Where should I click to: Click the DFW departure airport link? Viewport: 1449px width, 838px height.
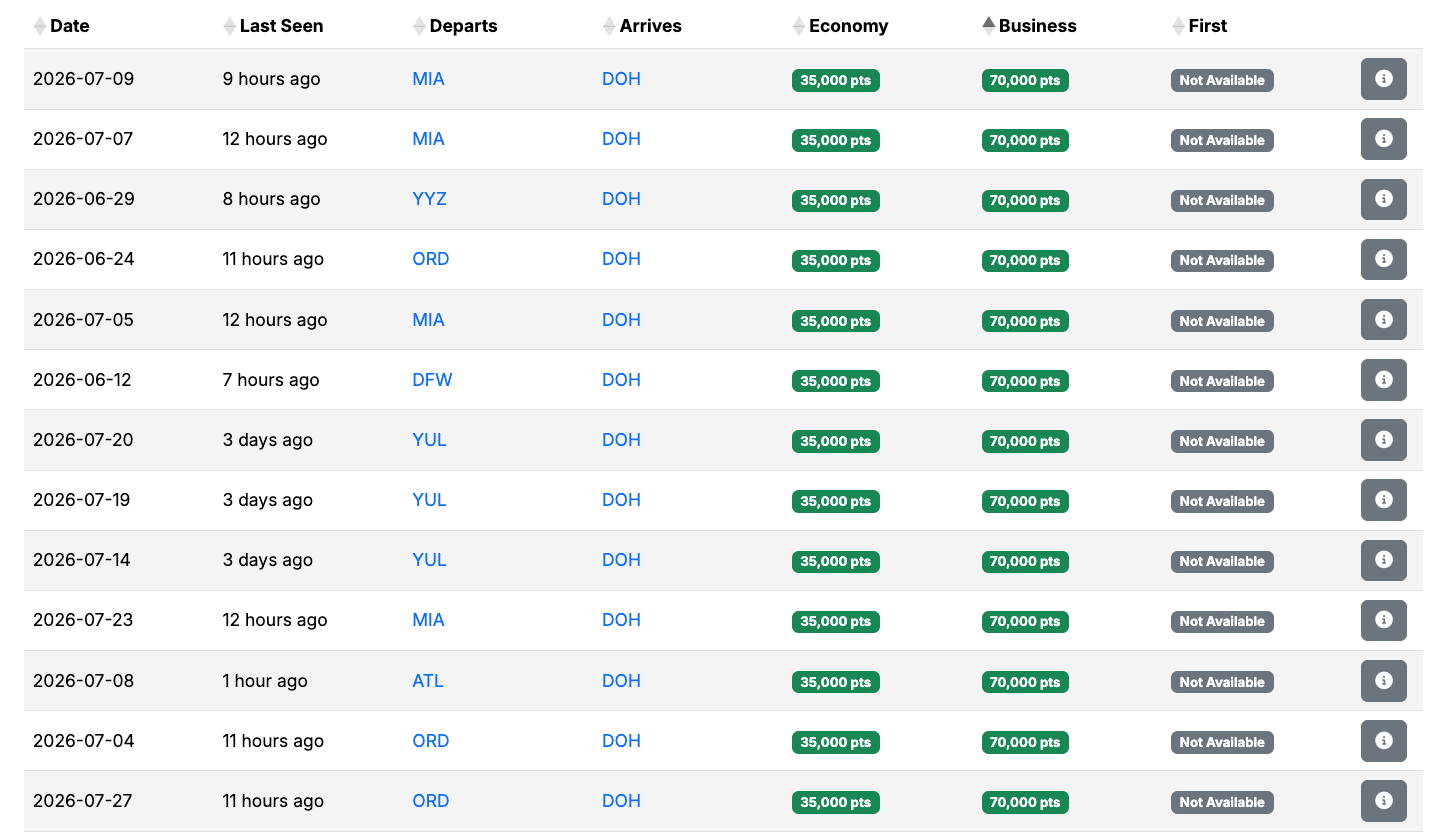(x=432, y=380)
